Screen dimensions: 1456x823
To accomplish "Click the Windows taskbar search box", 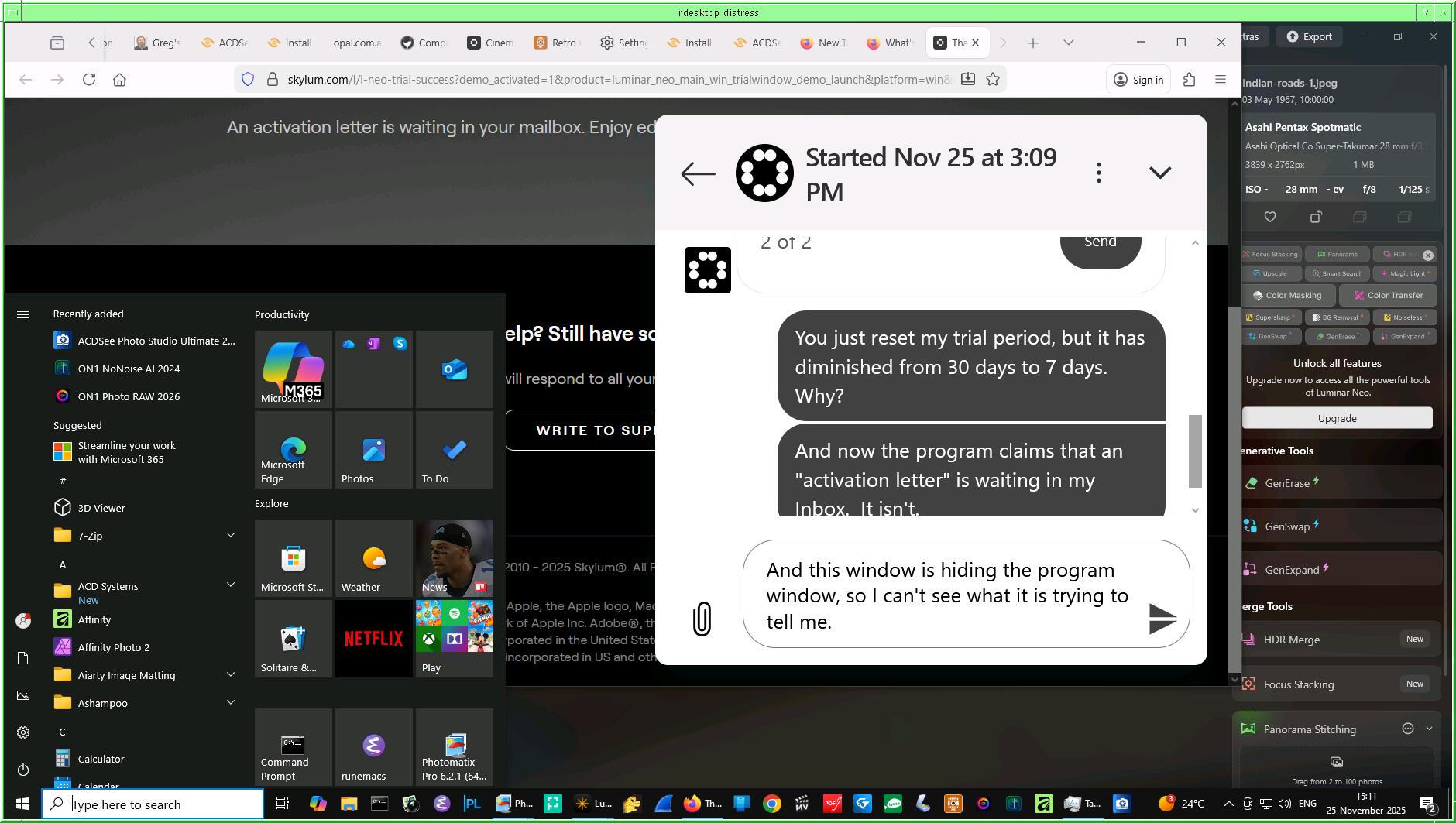I will click(153, 804).
